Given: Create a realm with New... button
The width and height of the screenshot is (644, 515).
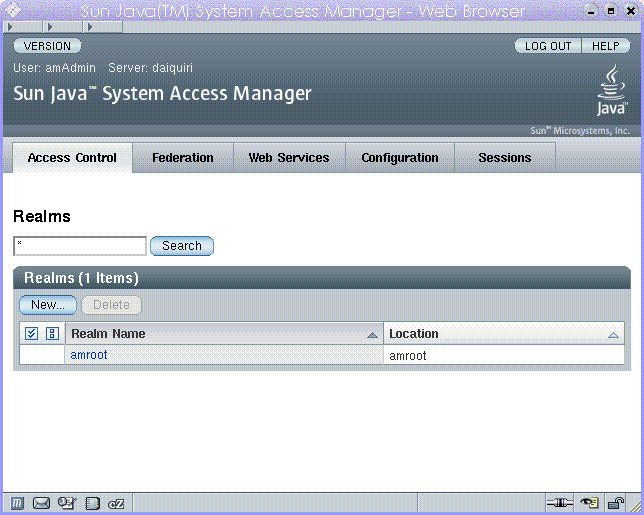Looking at the screenshot, I should [x=48, y=305].
